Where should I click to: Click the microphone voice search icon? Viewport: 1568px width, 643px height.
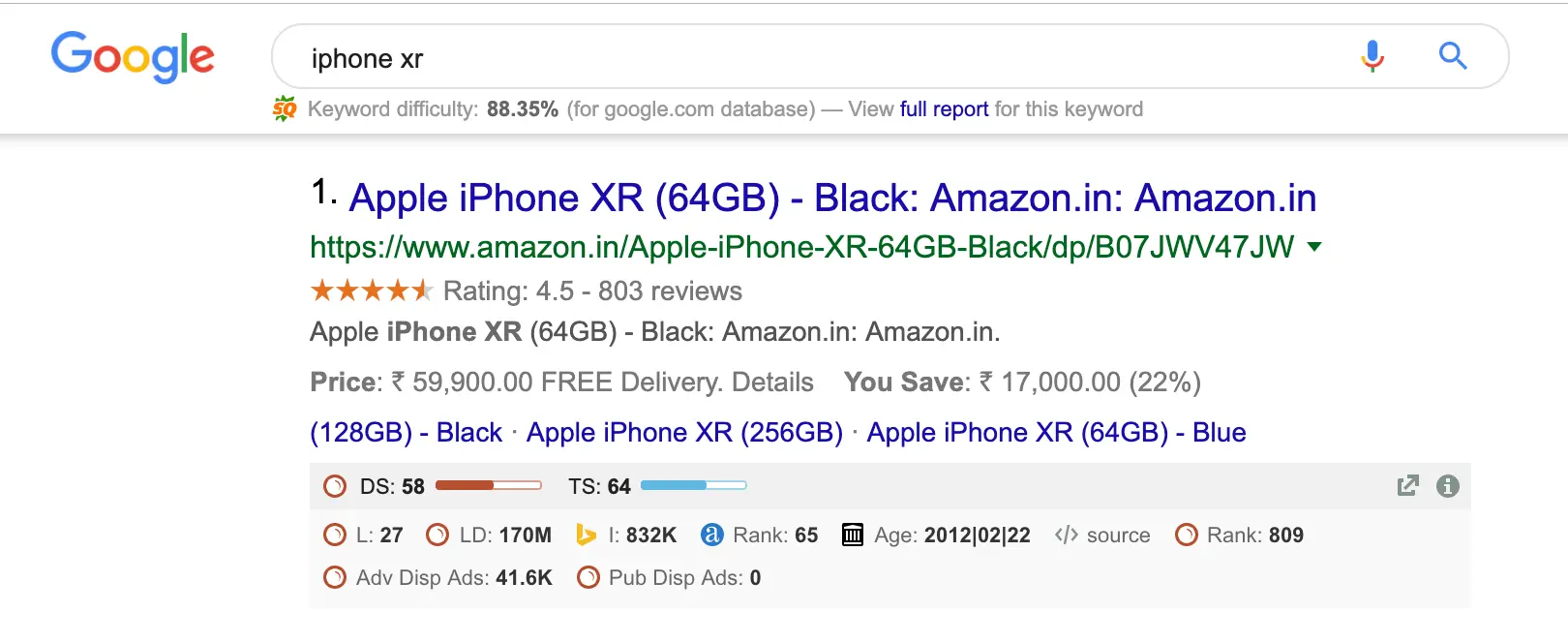pos(1372,57)
